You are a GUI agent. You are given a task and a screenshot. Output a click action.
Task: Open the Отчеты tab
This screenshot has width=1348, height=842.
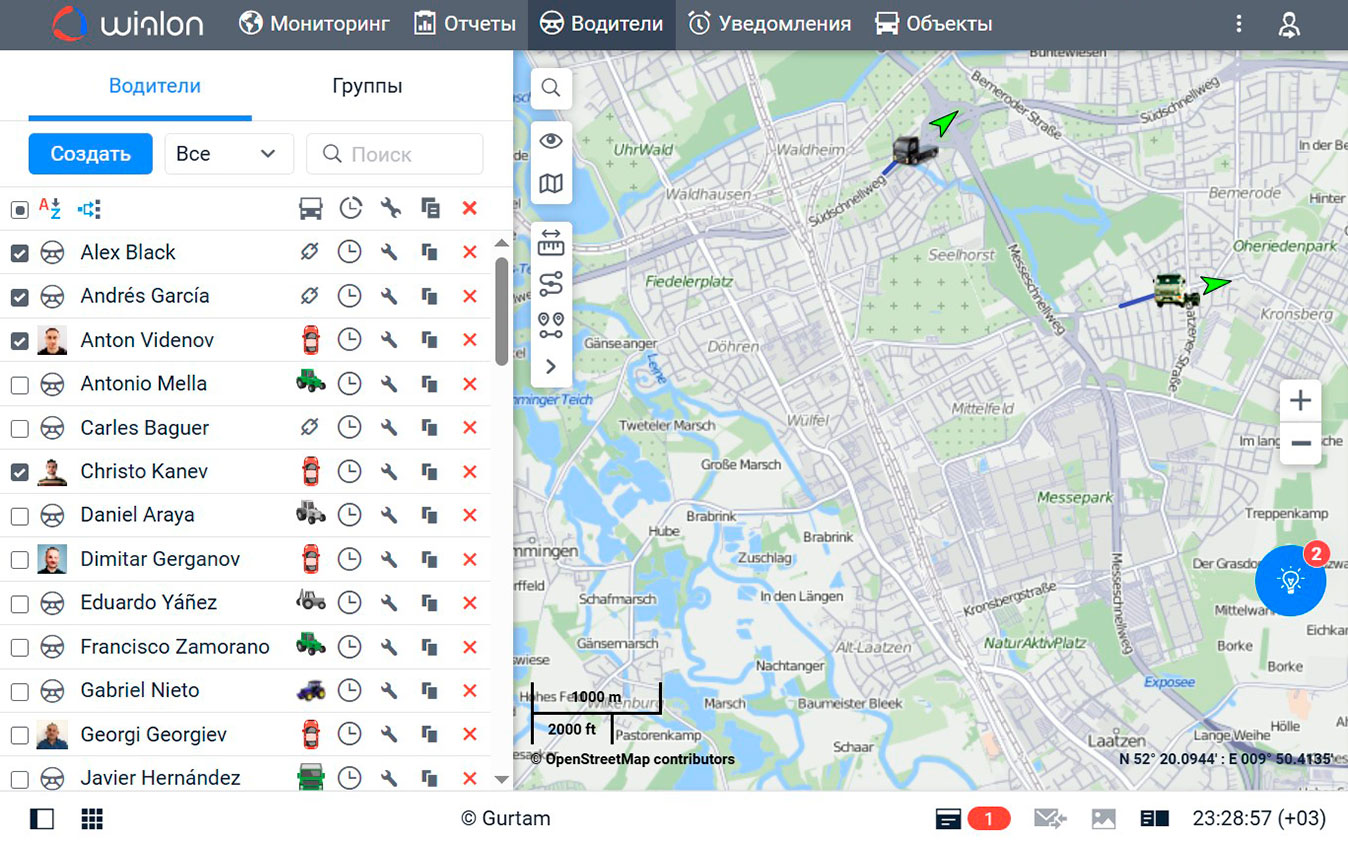click(x=465, y=24)
